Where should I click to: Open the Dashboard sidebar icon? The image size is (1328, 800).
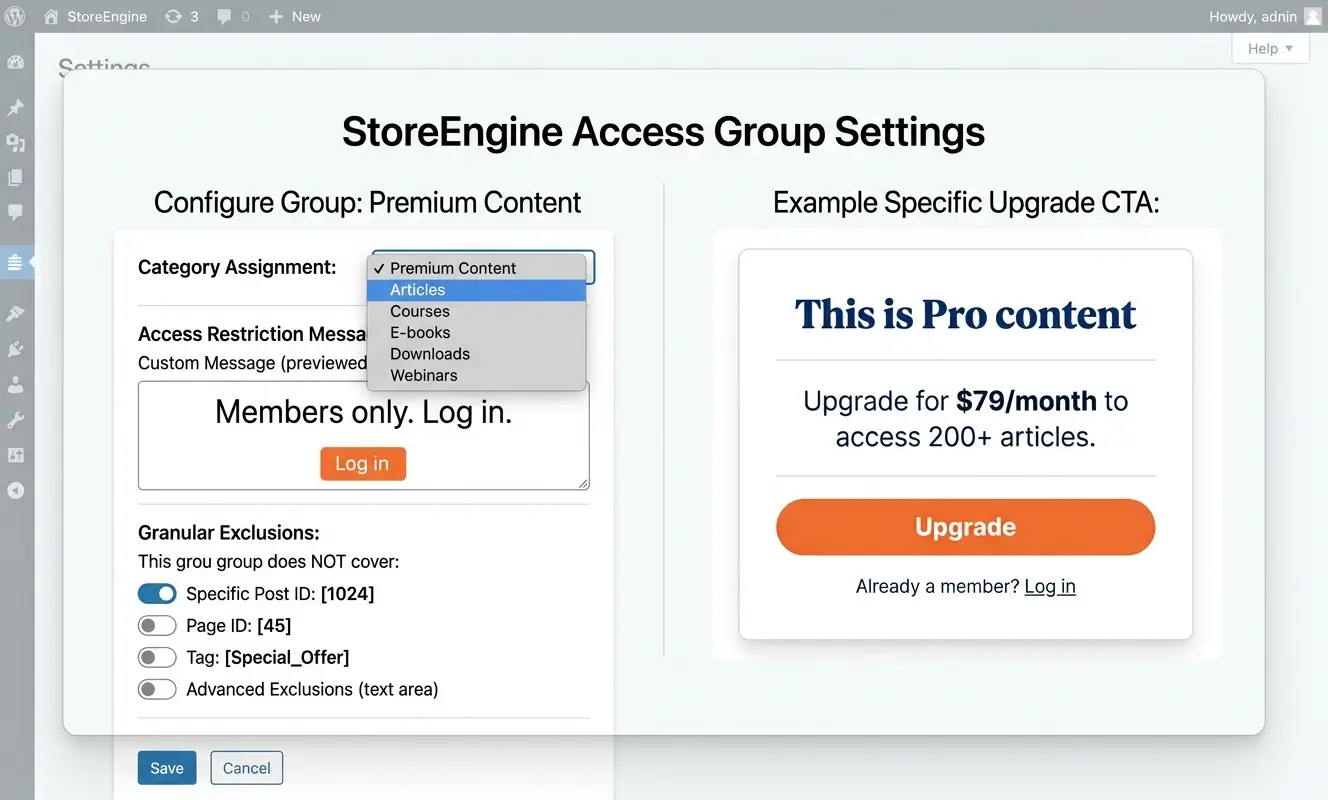click(x=15, y=63)
